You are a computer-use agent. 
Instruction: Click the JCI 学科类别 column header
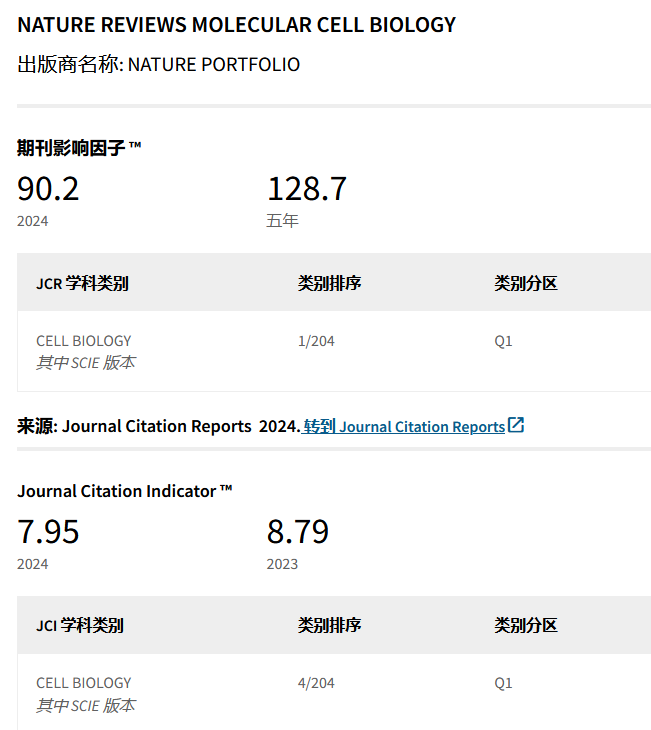tap(80, 626)
